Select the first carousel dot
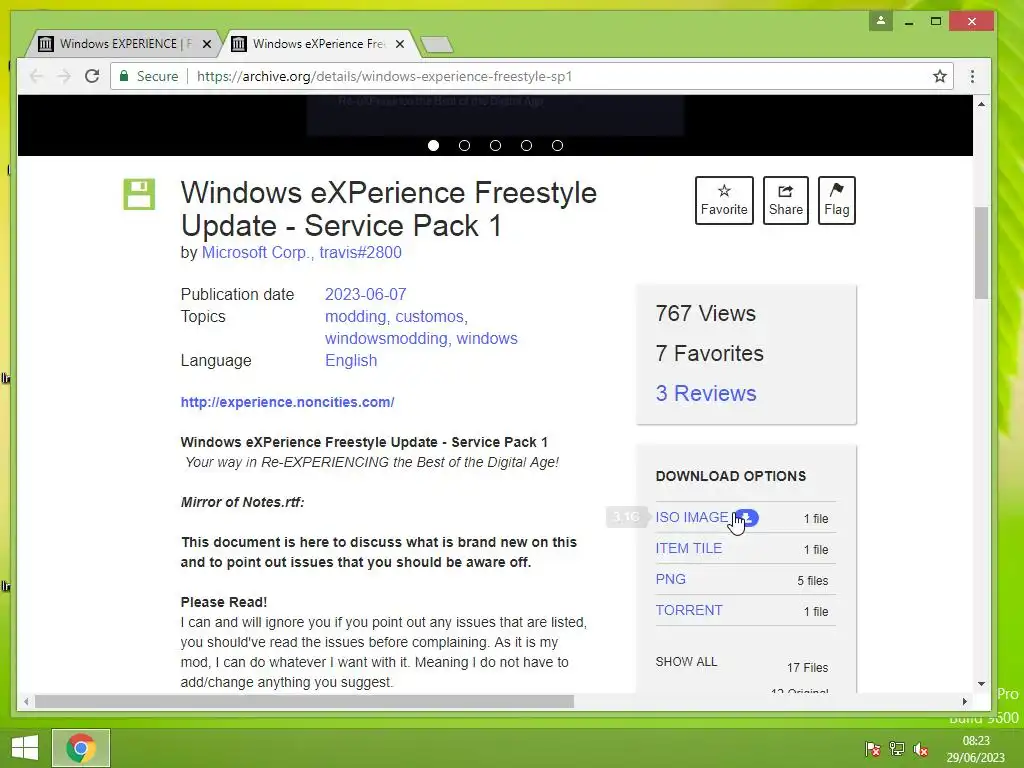 (433, 145)
